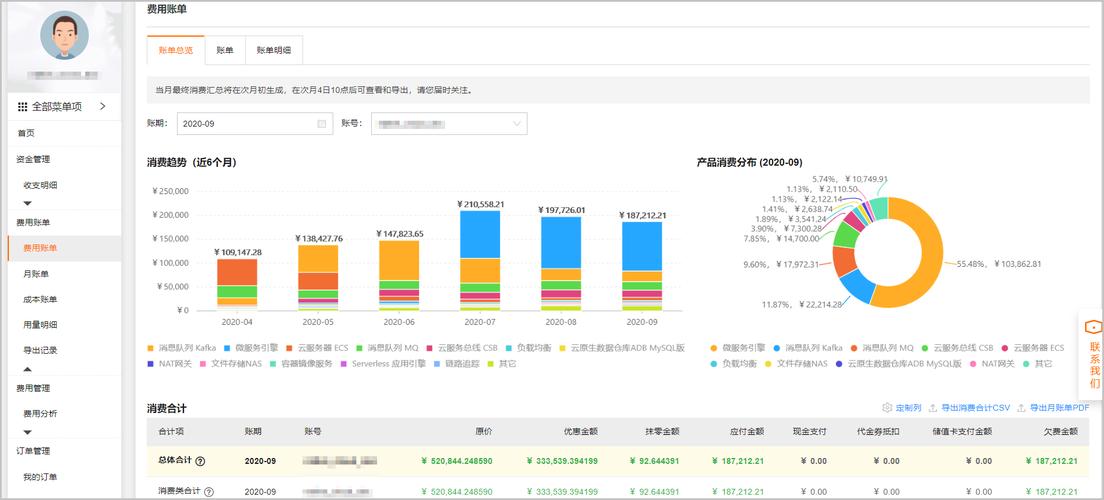Click 订单管理 section heading in sidebar
Viewport: 1104px width, 500px height.
coord(34,451)
